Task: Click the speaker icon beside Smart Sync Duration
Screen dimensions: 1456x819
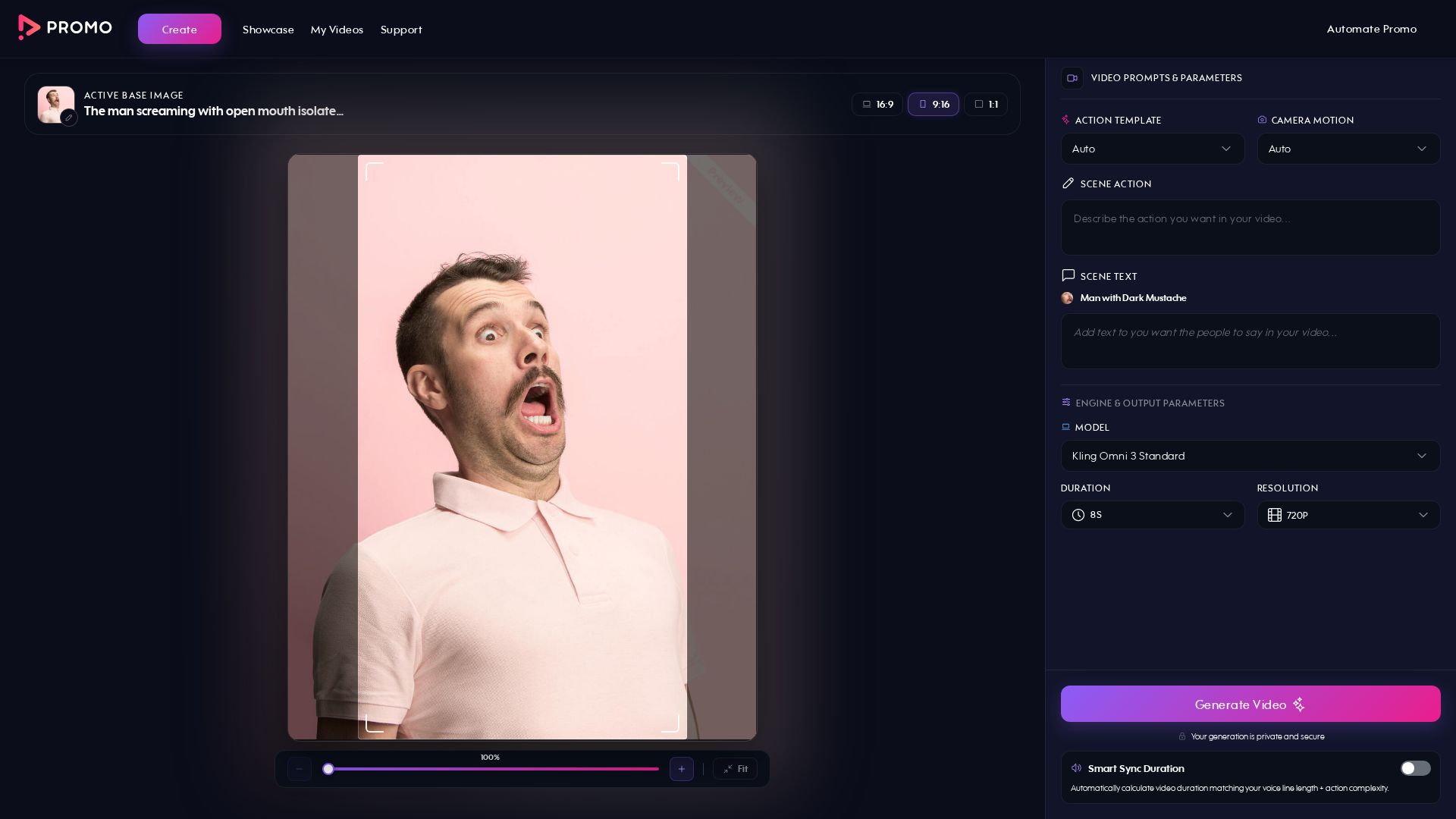Action: (x=1076, y=768)
